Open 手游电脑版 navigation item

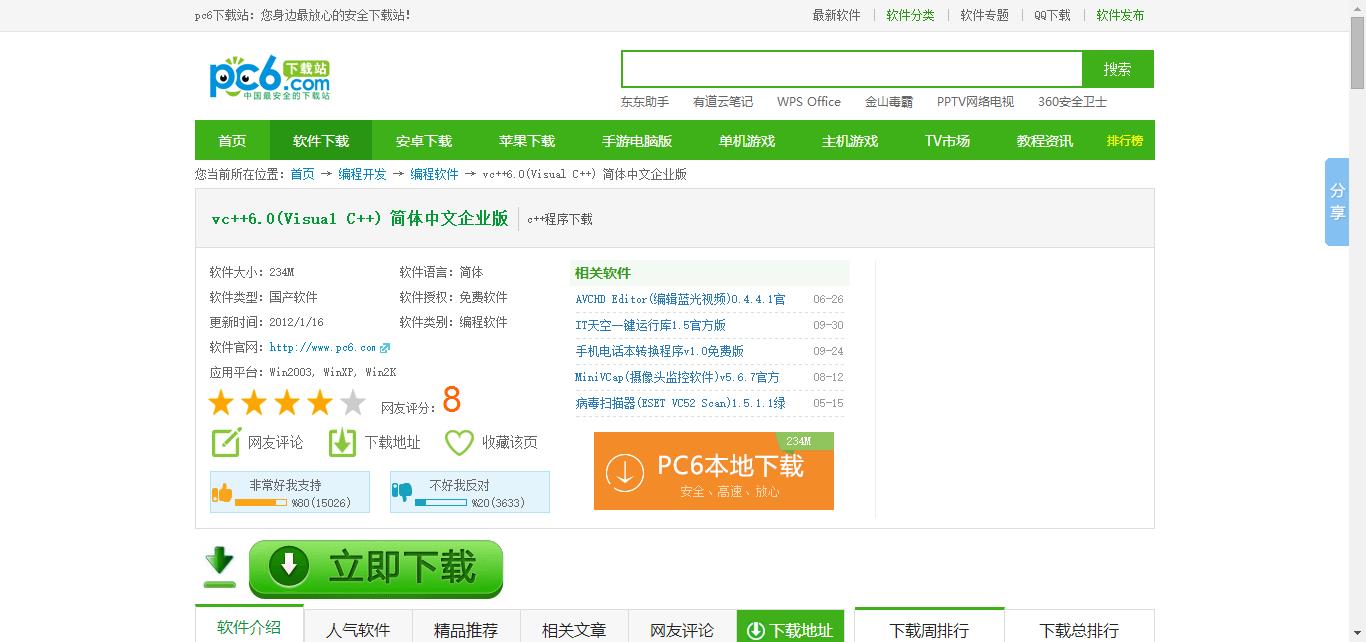[637, 141]
